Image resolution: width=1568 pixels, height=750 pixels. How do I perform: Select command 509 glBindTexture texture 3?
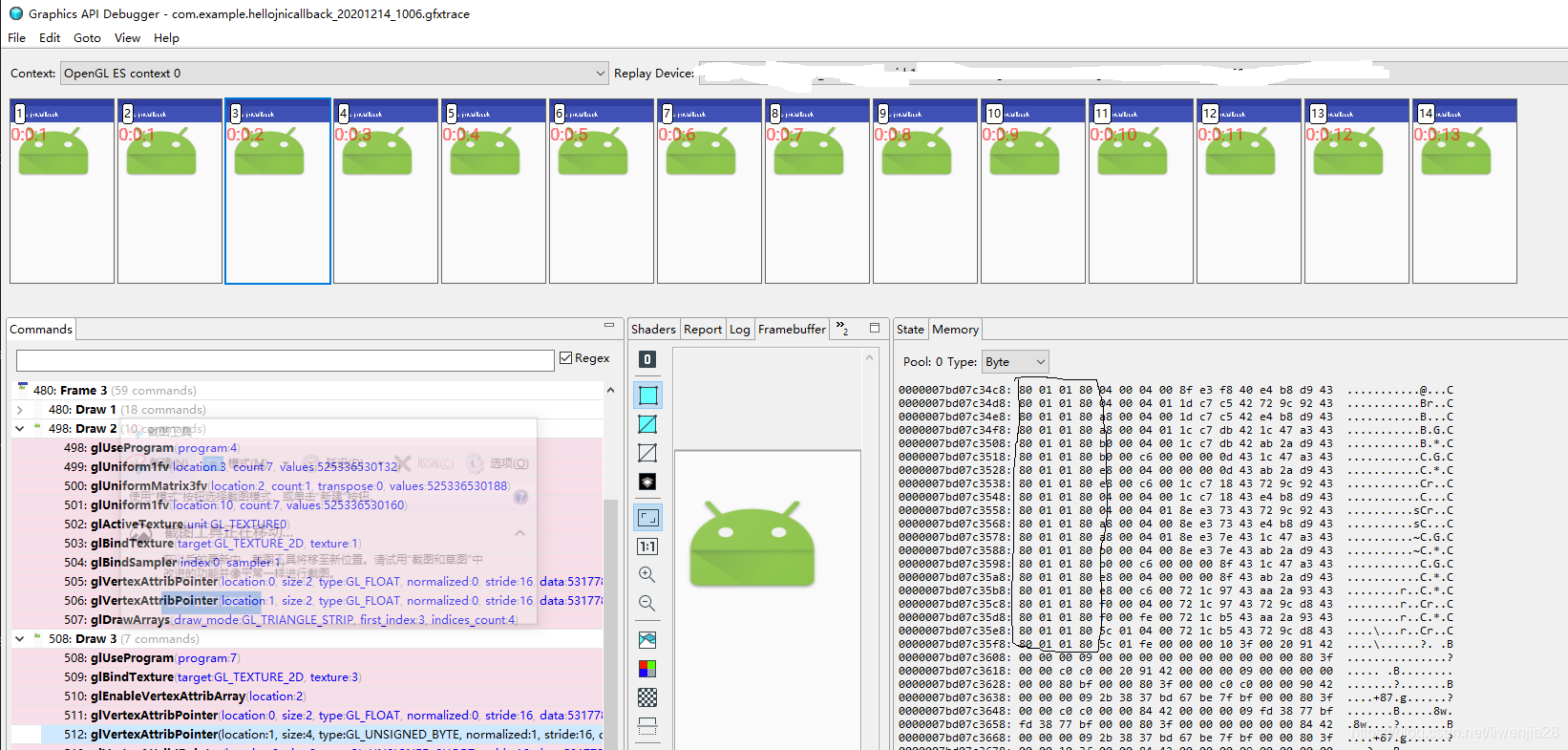307,677
